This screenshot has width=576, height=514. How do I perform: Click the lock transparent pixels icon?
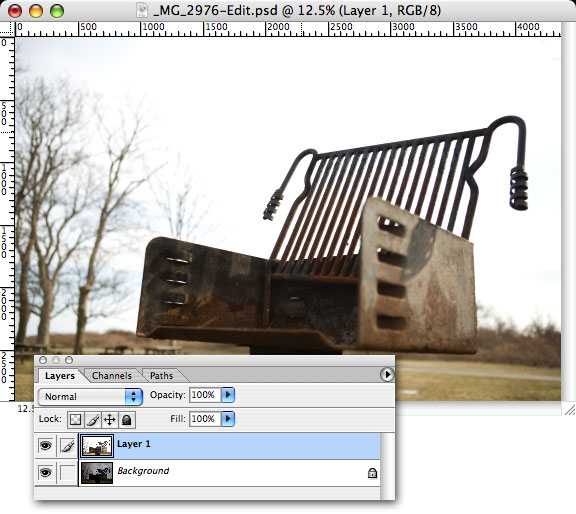click(x=75, y=419)
